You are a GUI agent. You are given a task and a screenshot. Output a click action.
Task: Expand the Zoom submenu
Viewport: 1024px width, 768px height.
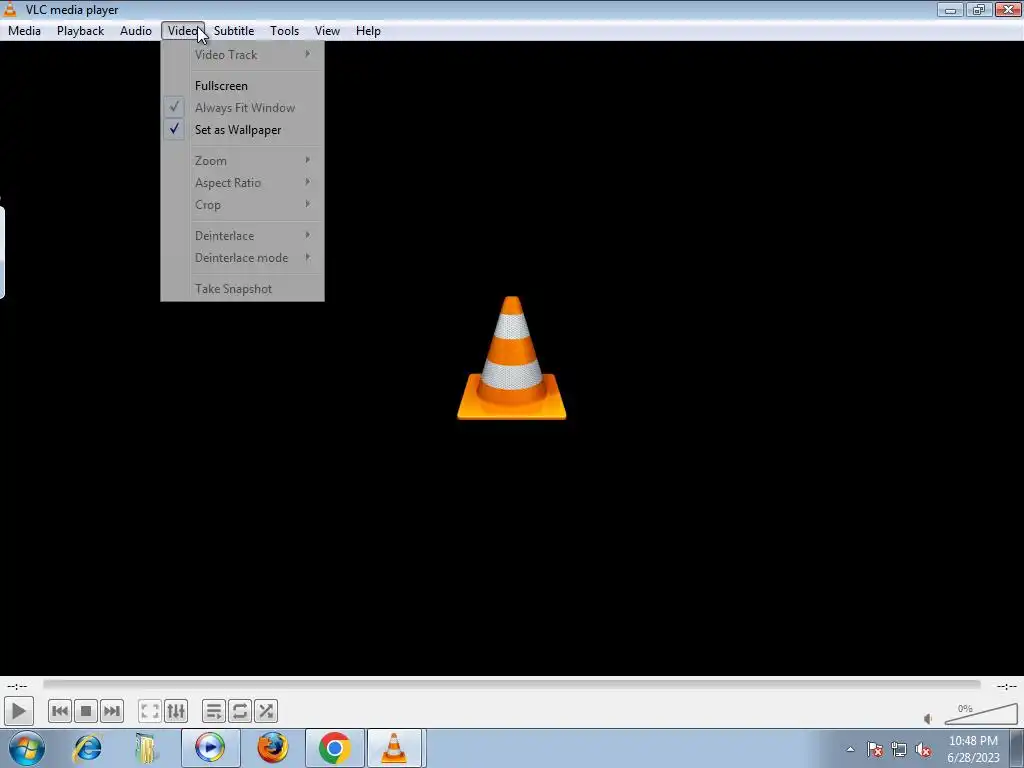[x=242, y=161]
